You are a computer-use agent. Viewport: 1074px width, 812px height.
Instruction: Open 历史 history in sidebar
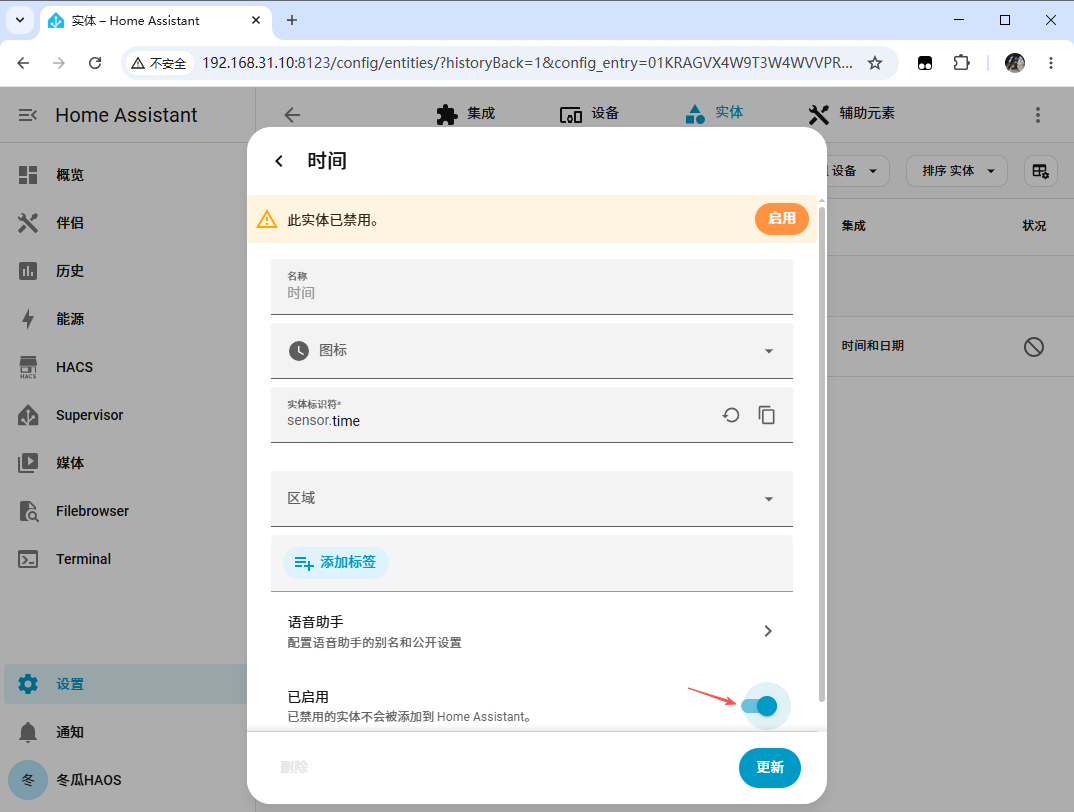point(125,271)
